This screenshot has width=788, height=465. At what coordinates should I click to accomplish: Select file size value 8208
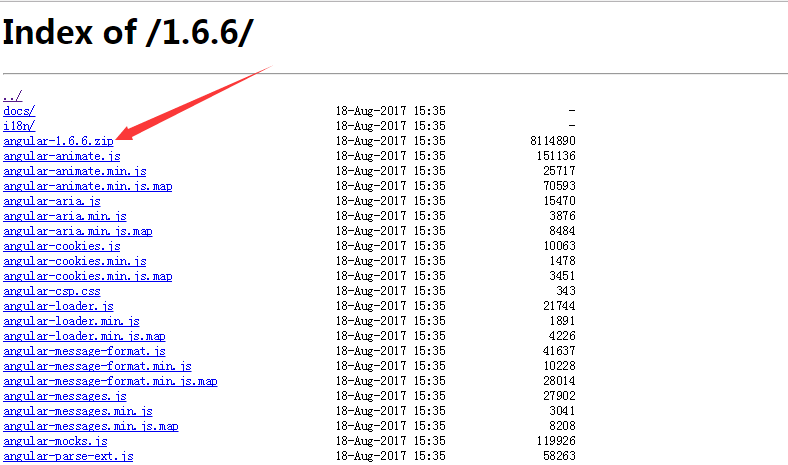point(562,426)
